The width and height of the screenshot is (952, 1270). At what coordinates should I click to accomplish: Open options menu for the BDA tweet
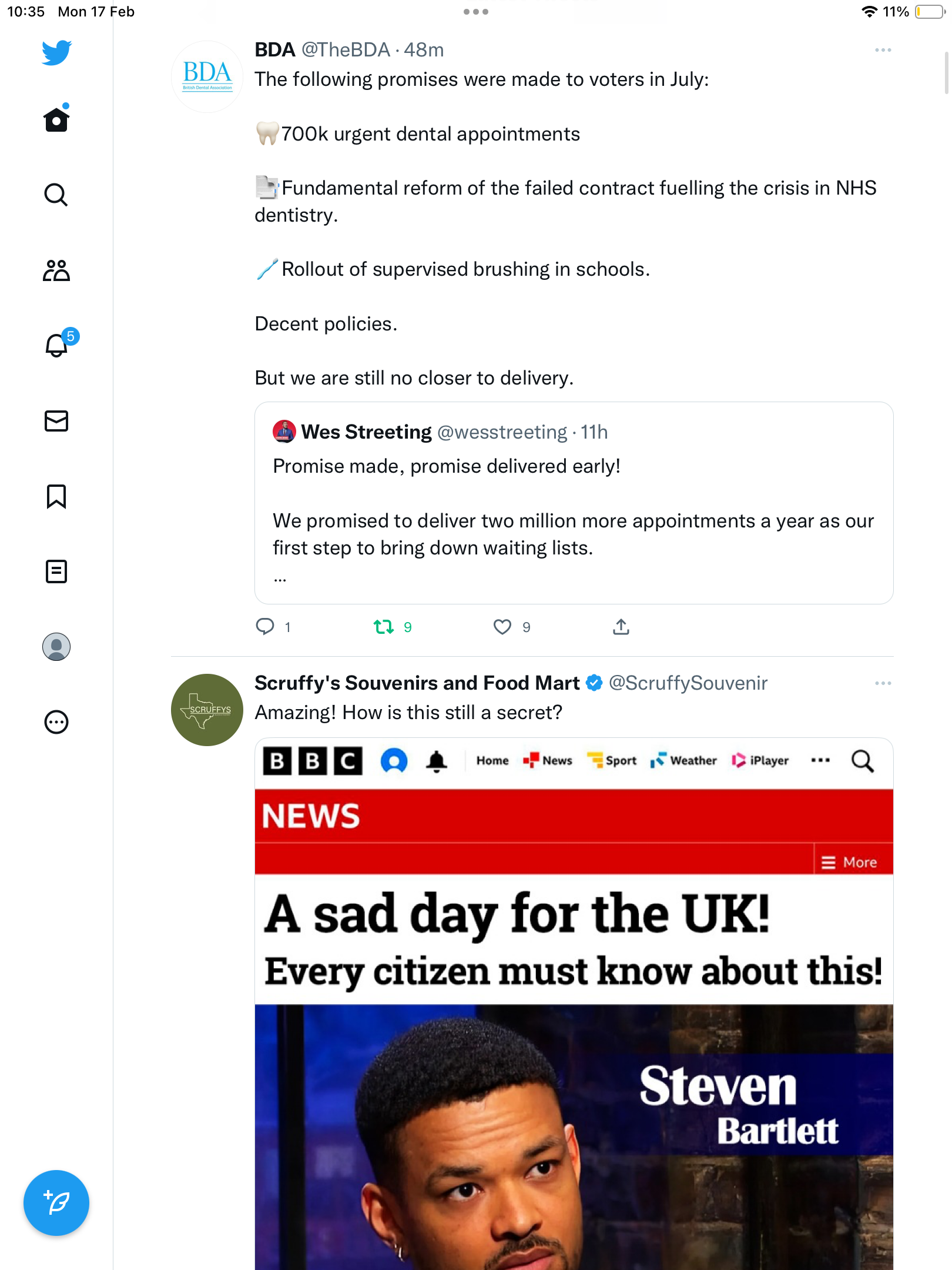click(x=883, y=51)
